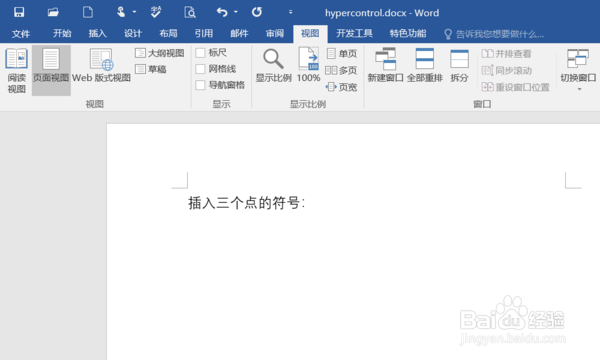Viewport: 600px width, 360px height.
Task: Click the 告诉我您想要做什么 search box
Action: (494, 34)
